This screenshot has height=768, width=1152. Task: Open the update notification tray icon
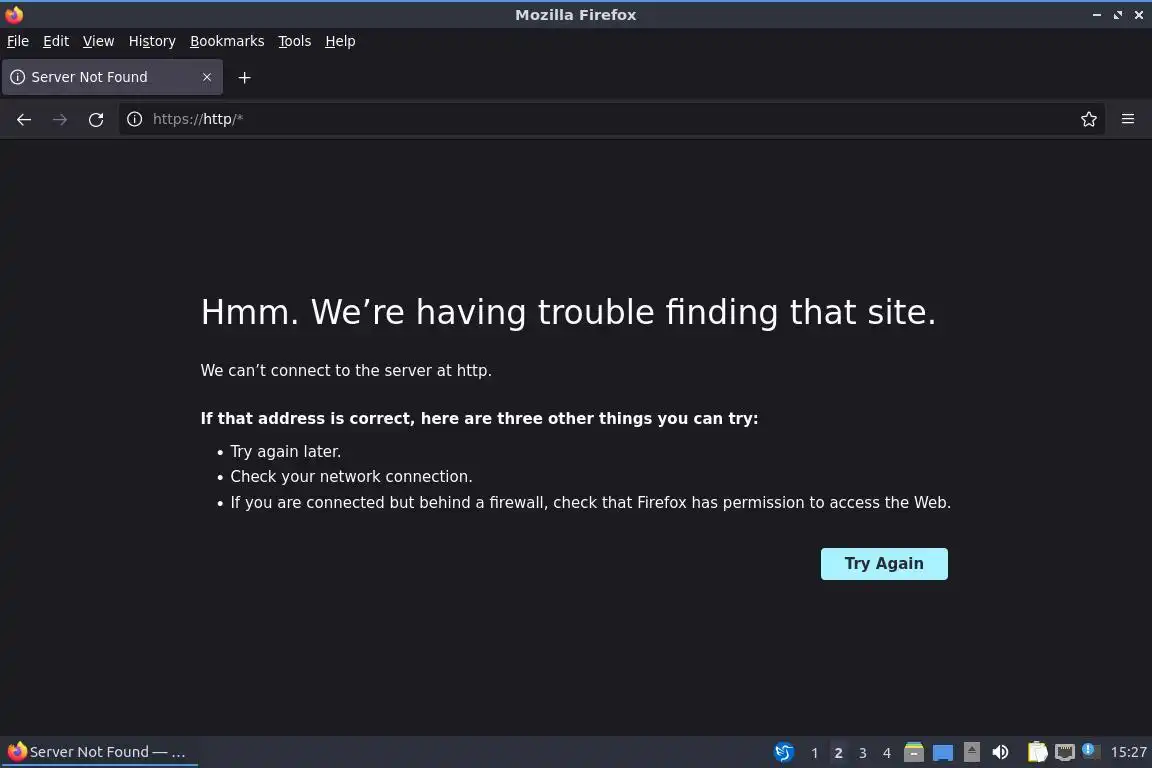tap(1091, 751)
